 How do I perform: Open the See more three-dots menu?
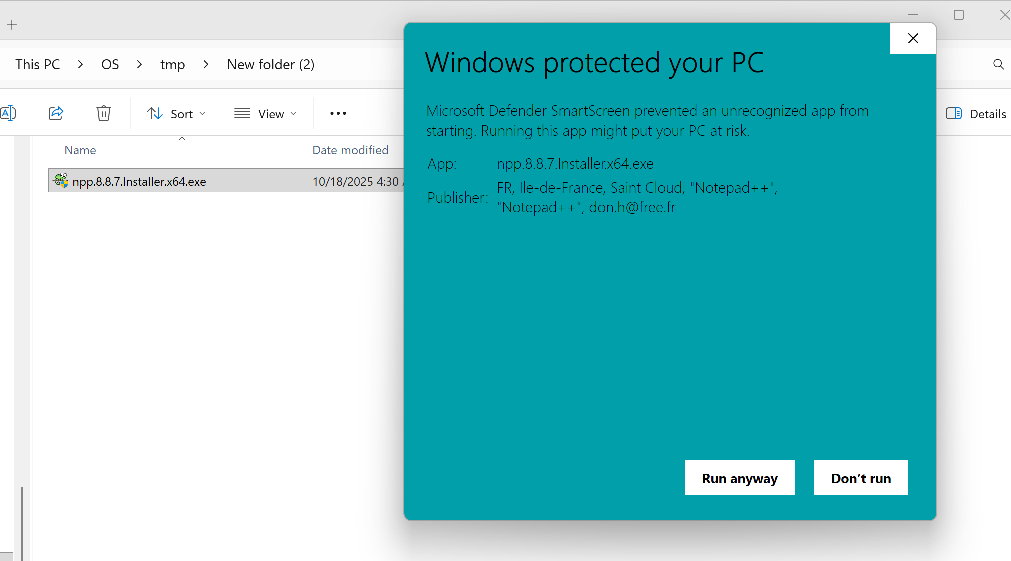coord(338,113)
